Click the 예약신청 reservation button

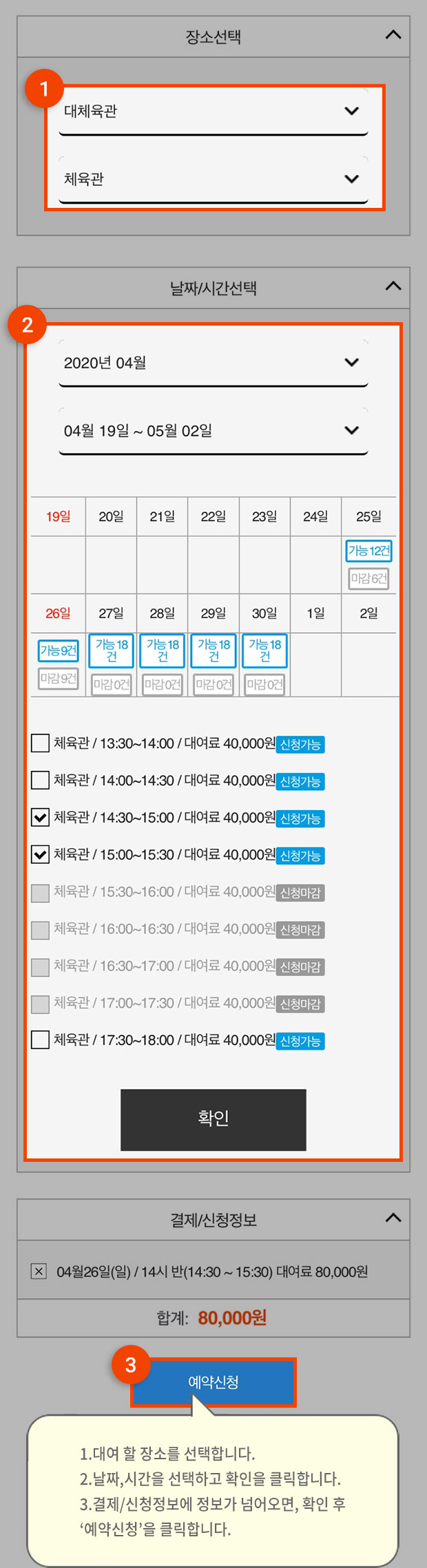(x=213, y=1382)
